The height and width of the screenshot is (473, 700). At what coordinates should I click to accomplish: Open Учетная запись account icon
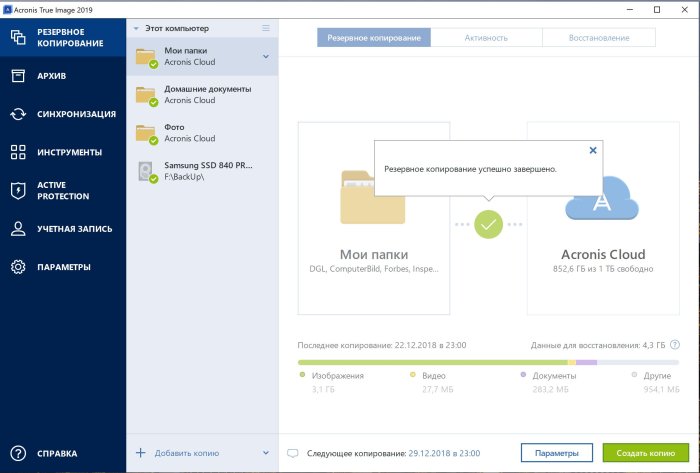coord(18,229)
